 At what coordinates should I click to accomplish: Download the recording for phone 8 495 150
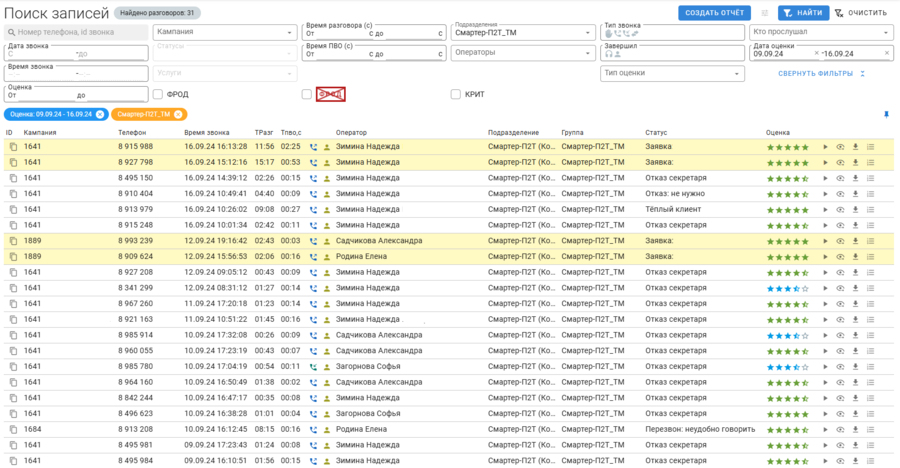(x=855, y=179)
